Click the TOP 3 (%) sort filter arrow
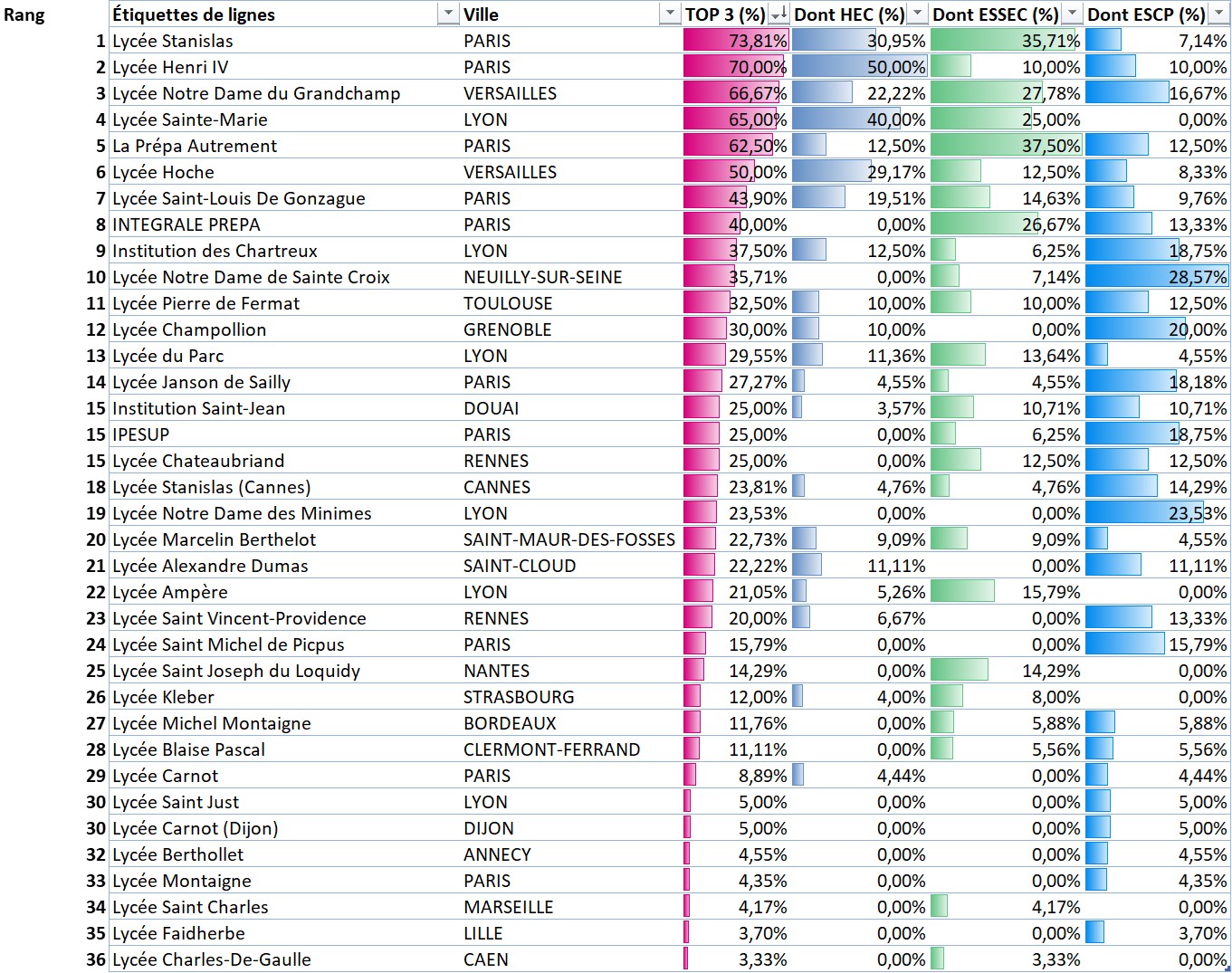Screen dimensions: 1232x973 tap(778, 14)
